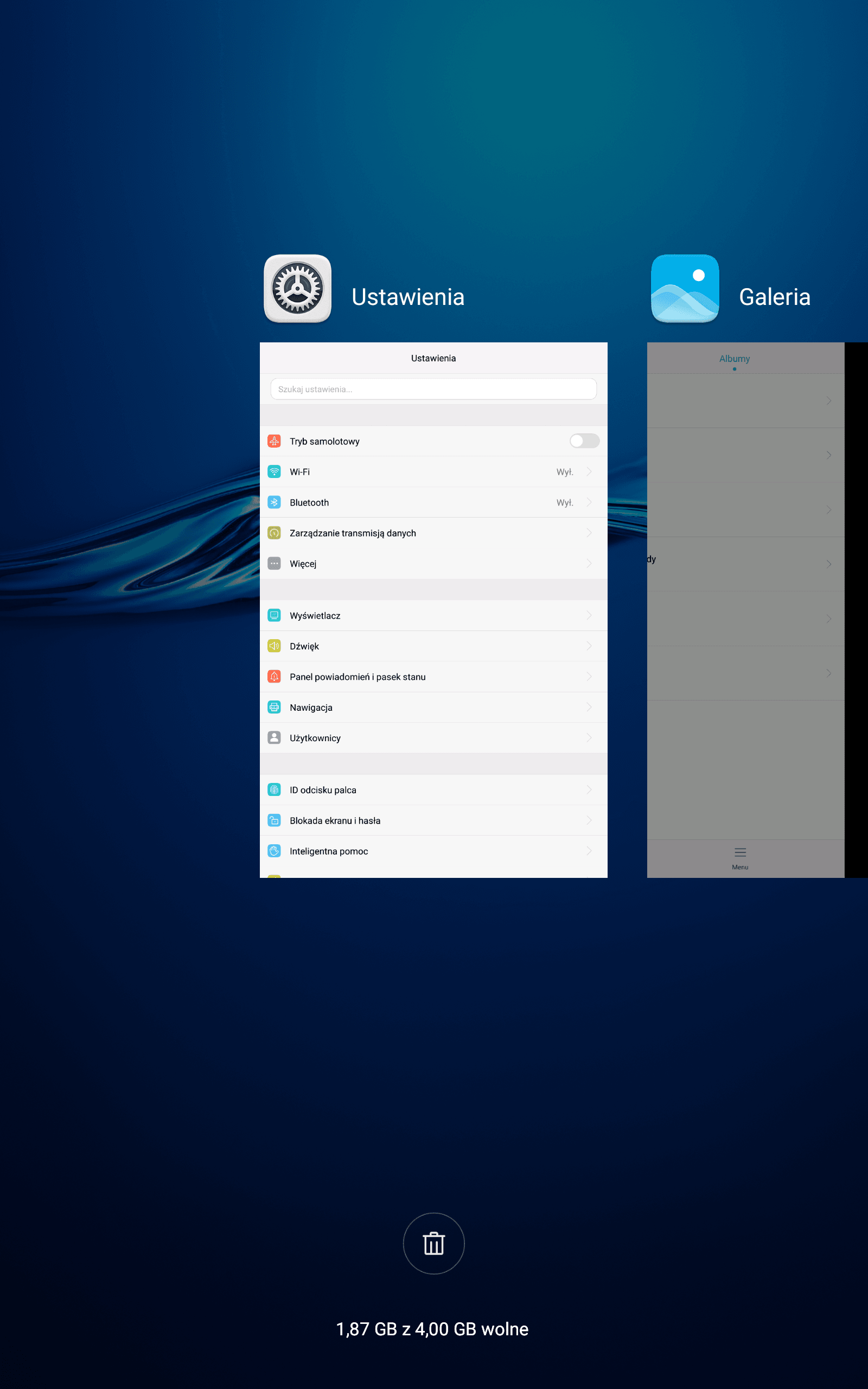Clear all recent apps with trash button

[x=433, y=1243]
